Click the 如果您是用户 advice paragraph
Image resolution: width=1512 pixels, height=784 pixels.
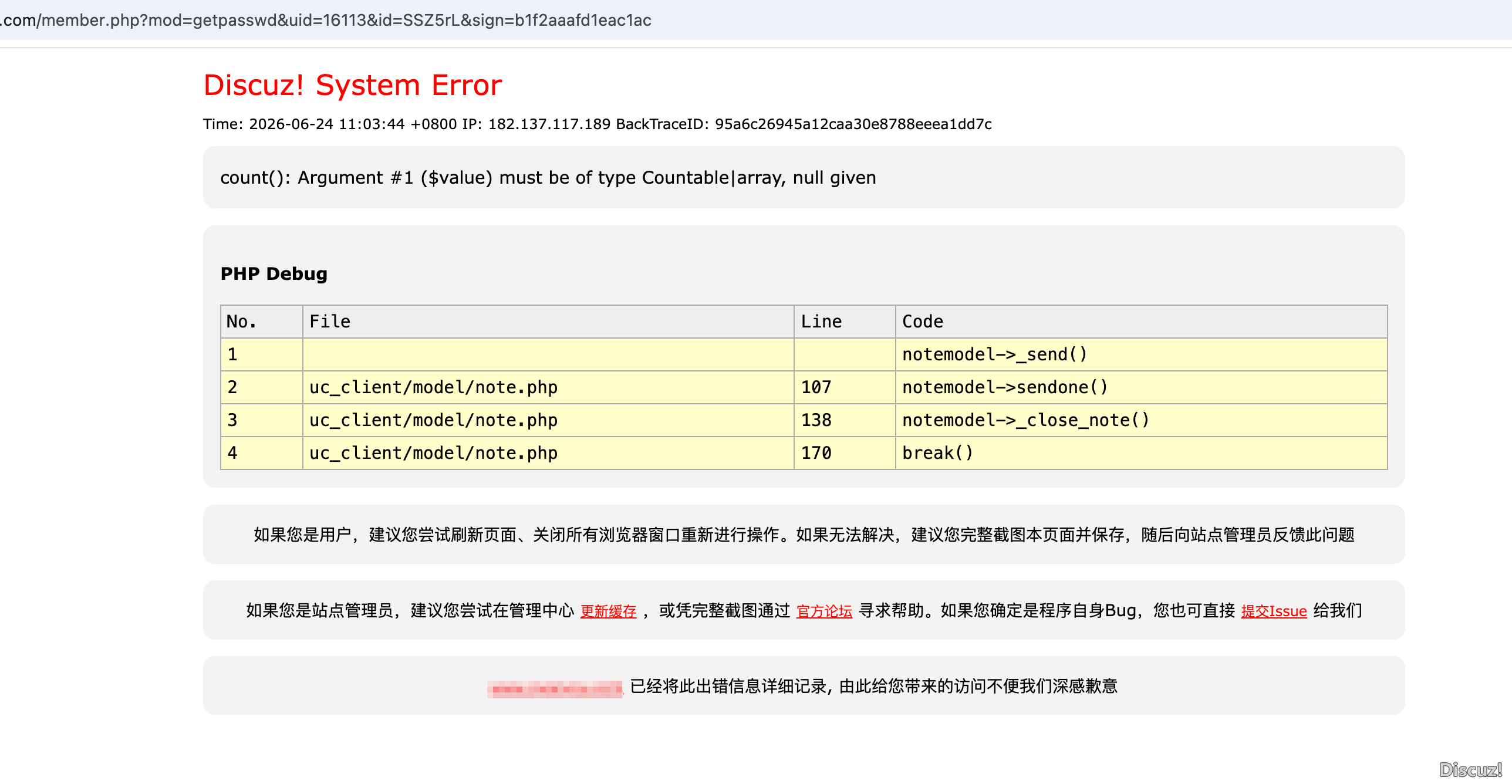[804, 535]
